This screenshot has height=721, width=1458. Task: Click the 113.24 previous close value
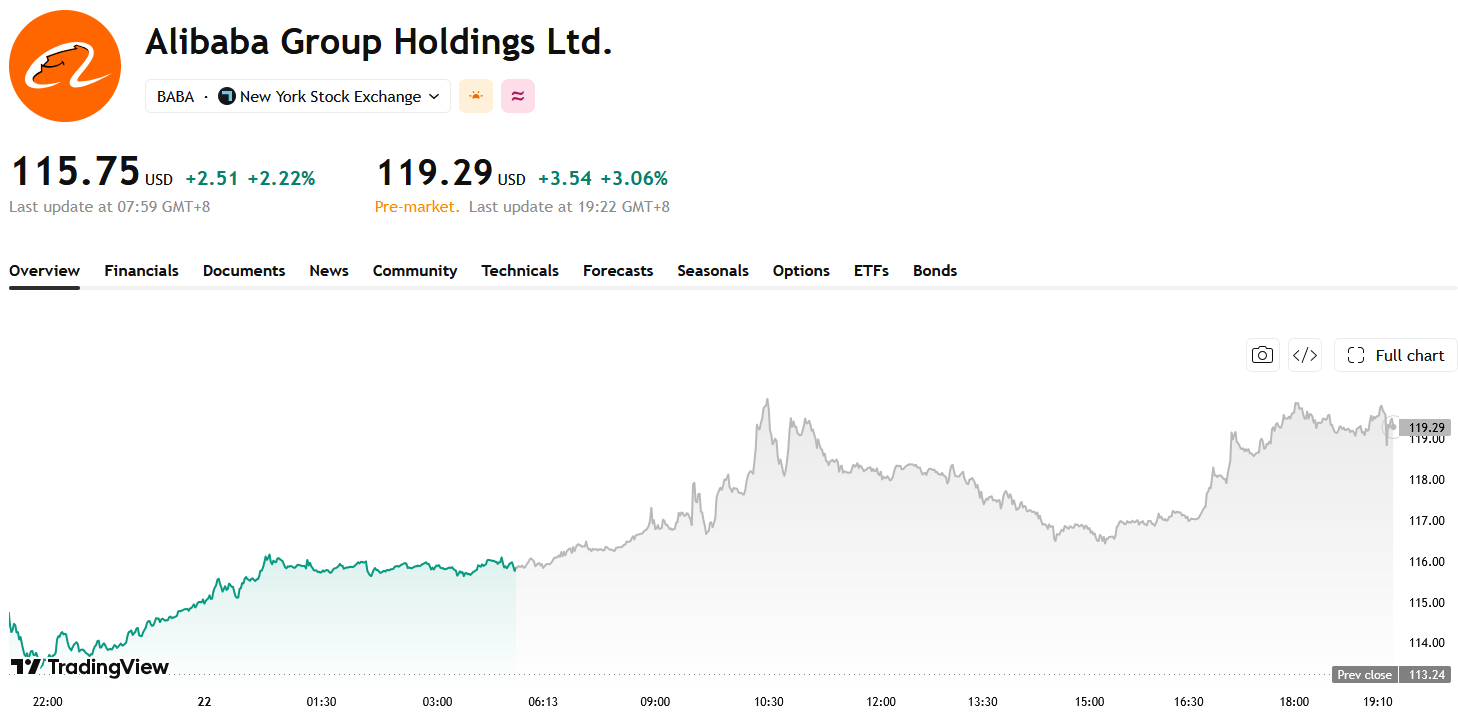click(1426, 675)
